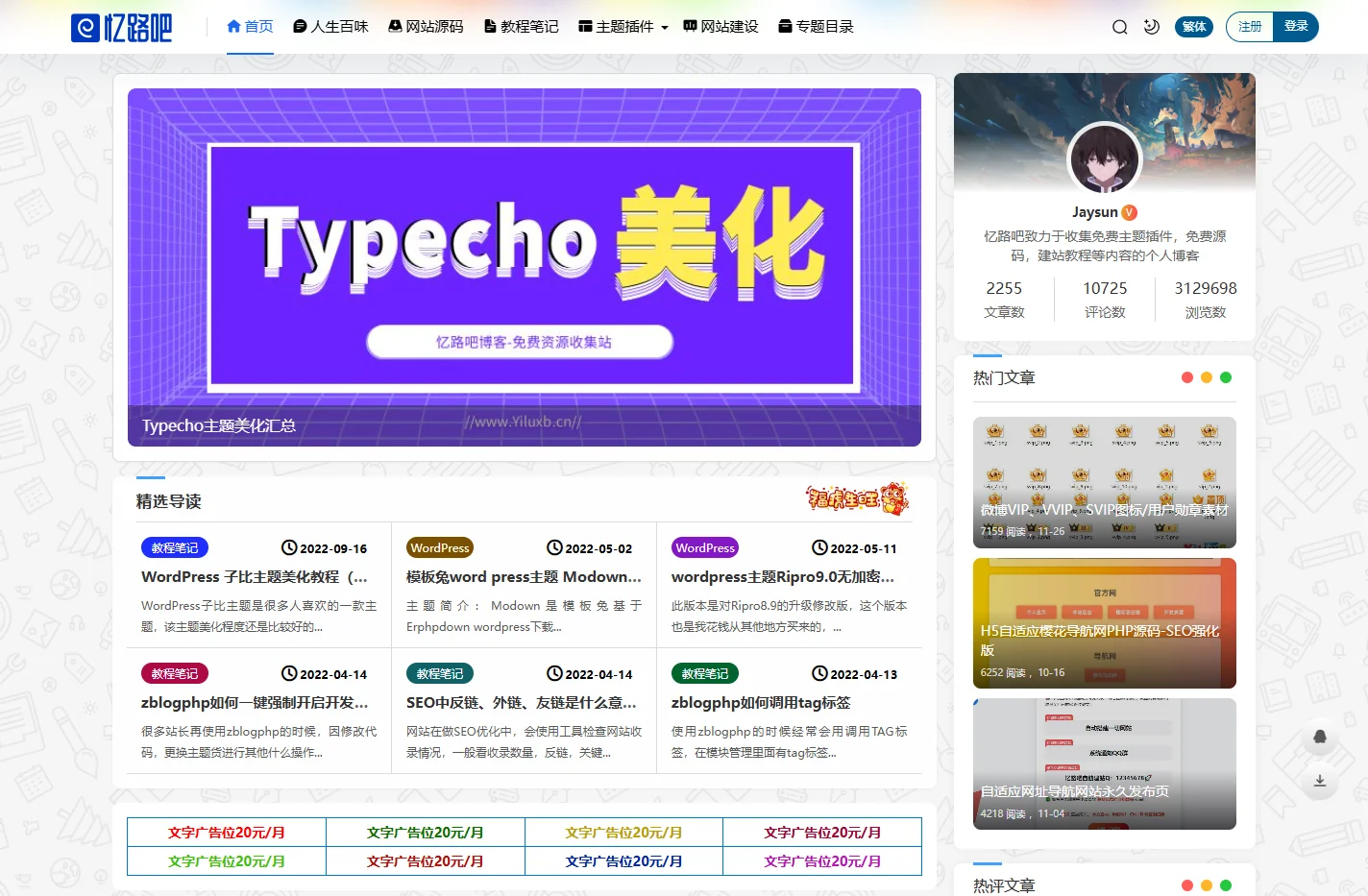Open the search magnifier icon
Screen dimensions: 1368x896
click(1120, 27)
